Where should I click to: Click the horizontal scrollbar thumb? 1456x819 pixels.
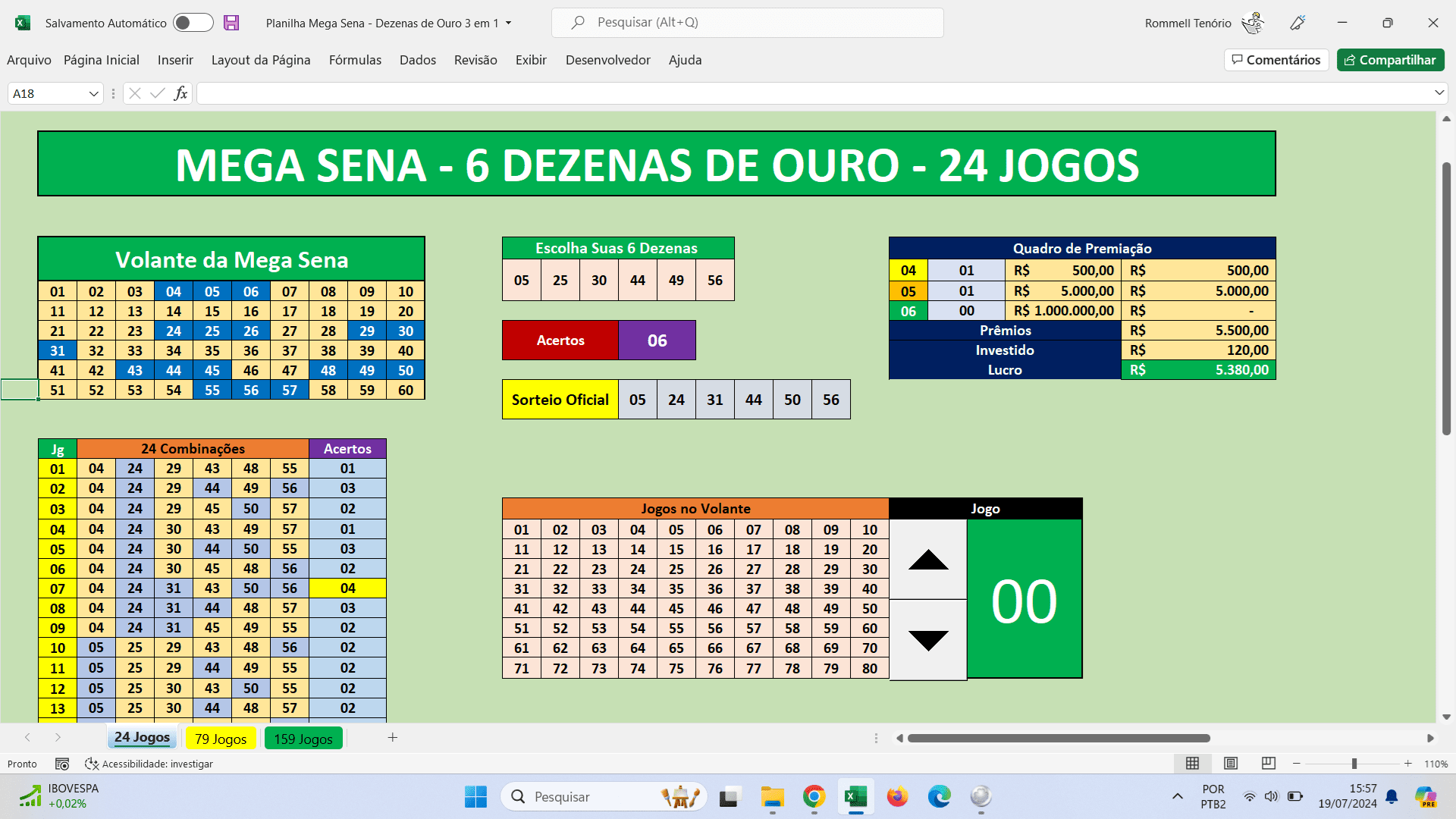click(1059, 738)
